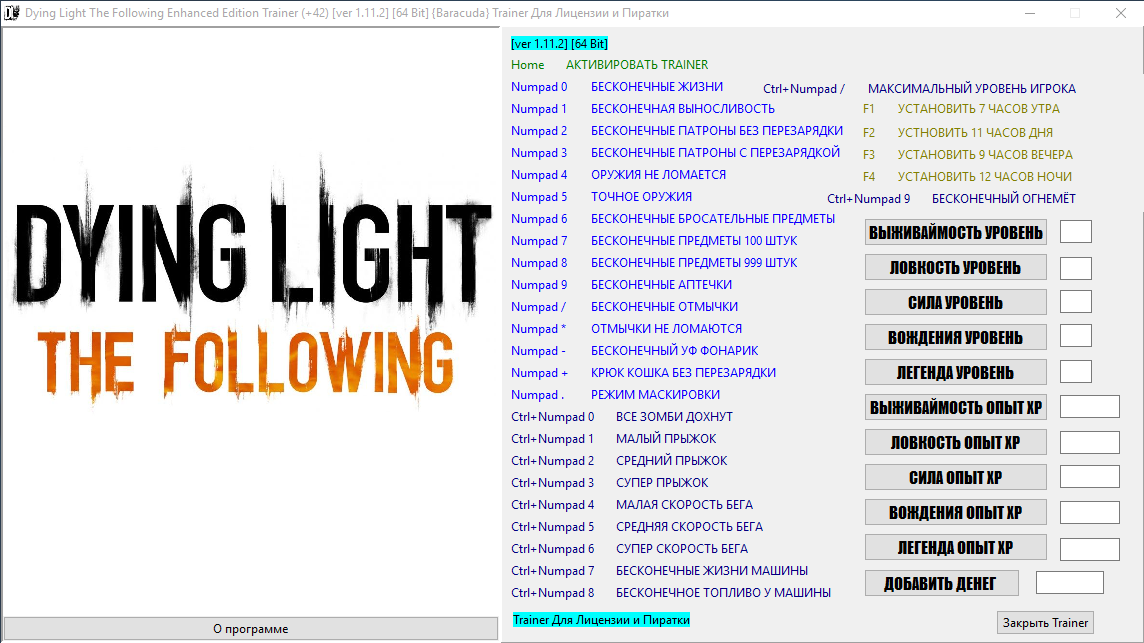This screenshot has height=643, width=1144.
Task: Focus the СИЛА УРОВЕНЬ input field
Action: (1076, 301)
